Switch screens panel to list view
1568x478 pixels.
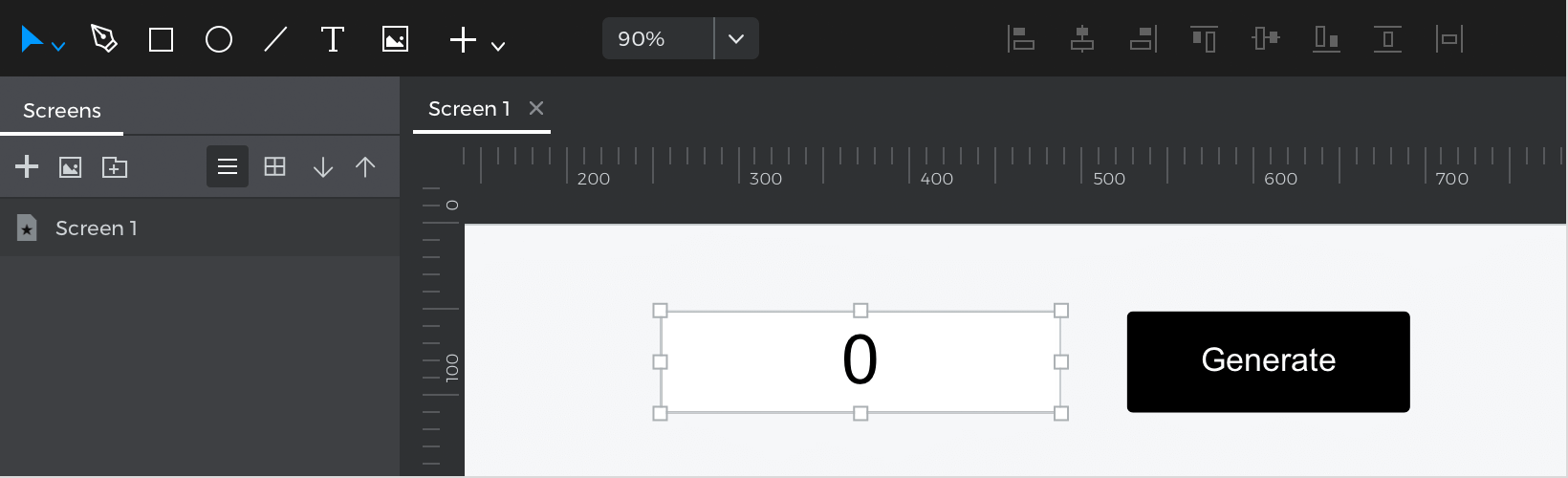pyautogui.click(x=228, y=167)
